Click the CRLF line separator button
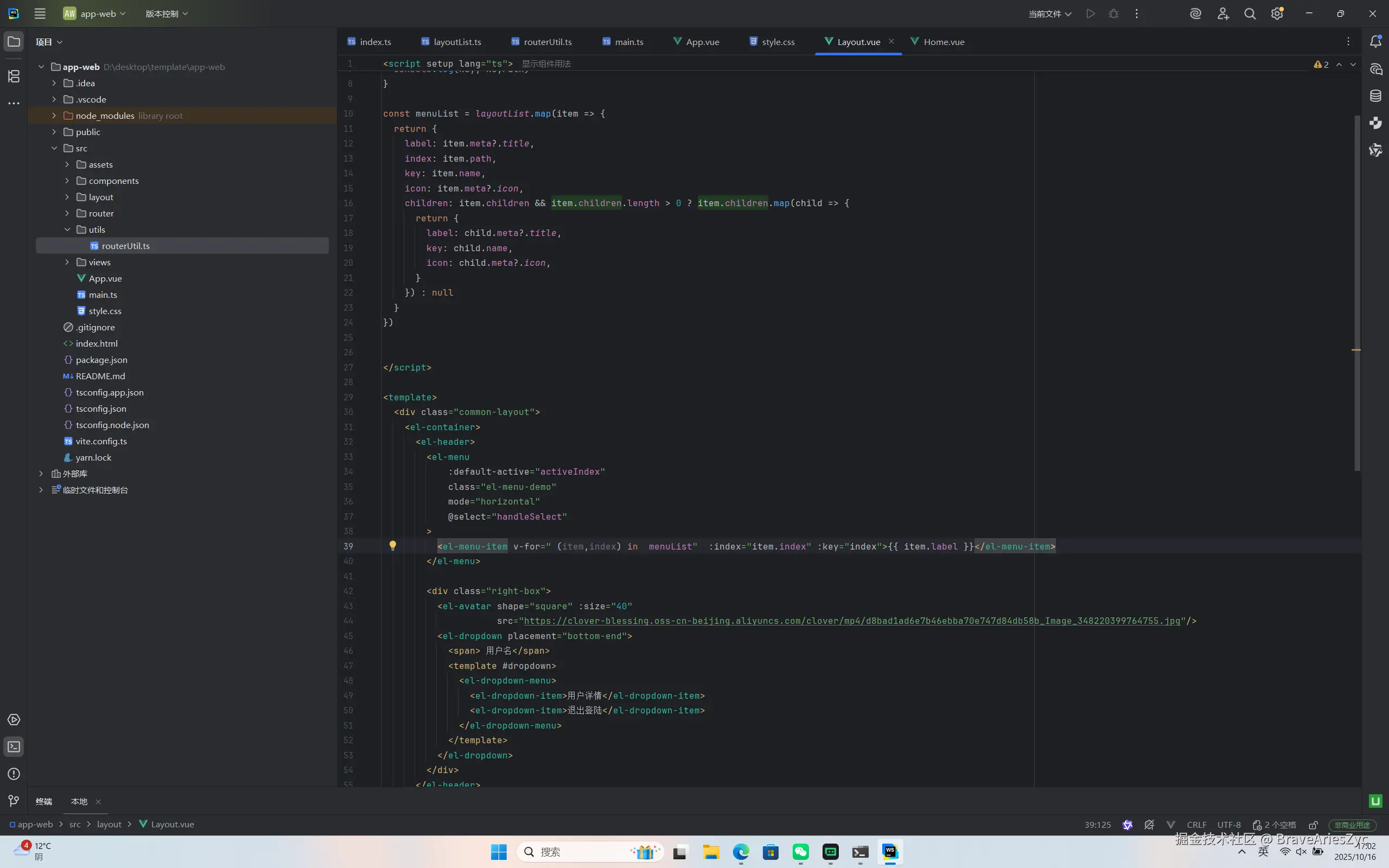 pyautogui.click(x=1196, y=825)
